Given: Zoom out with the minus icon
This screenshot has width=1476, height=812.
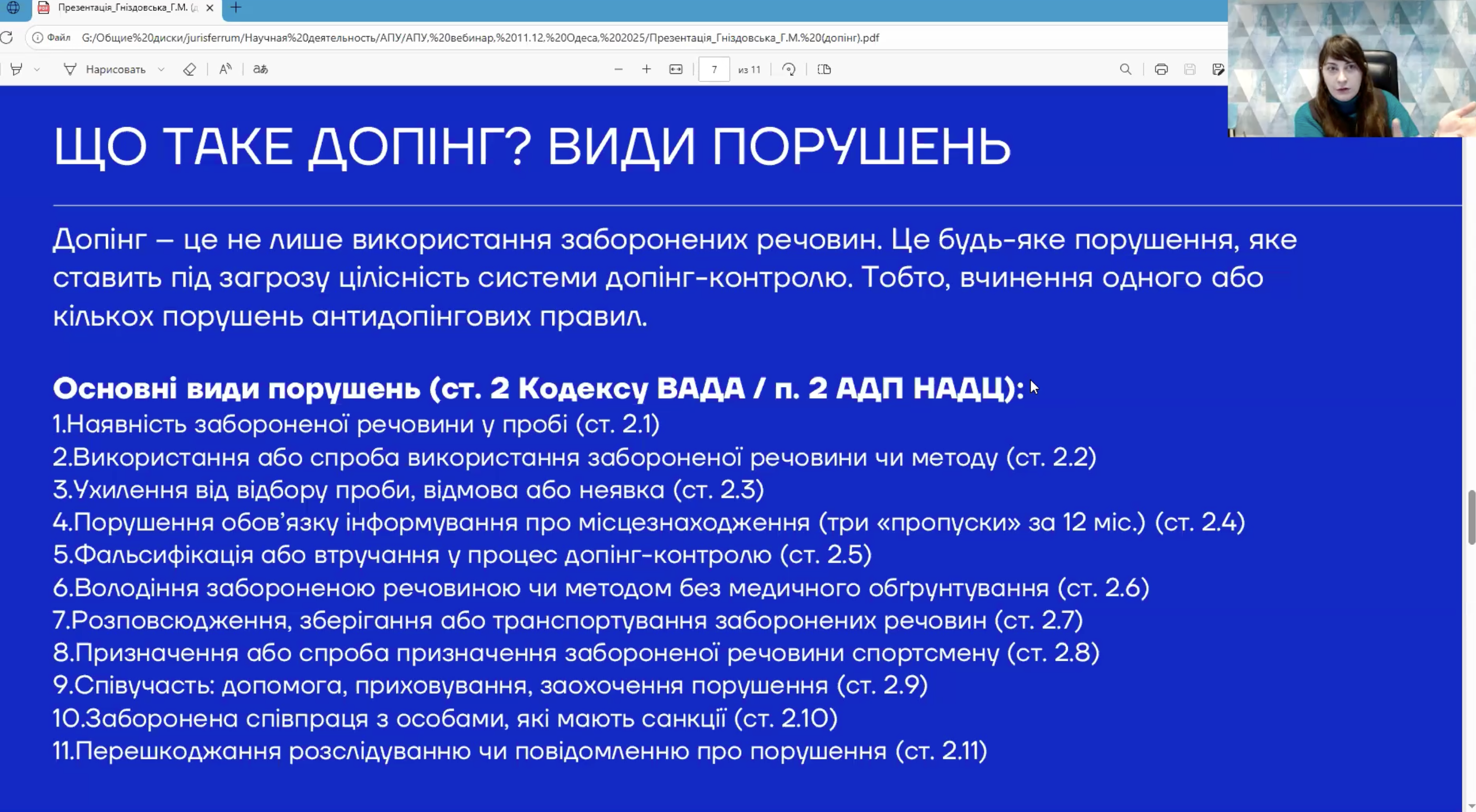Looking at the screenshot, I should (618, 69).
